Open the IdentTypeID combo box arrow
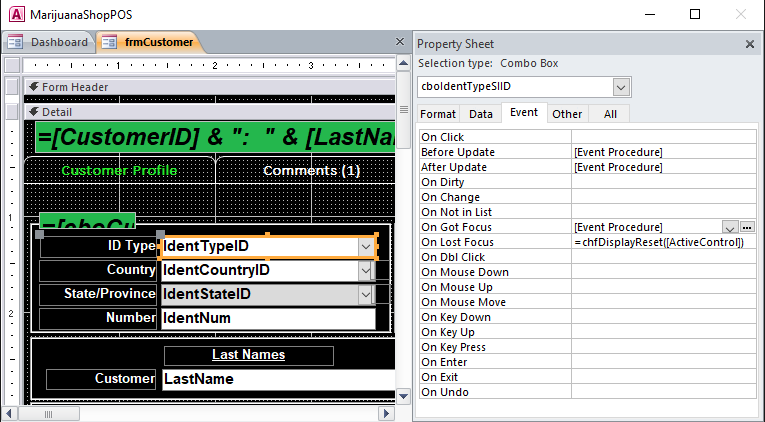 point(365,246)
